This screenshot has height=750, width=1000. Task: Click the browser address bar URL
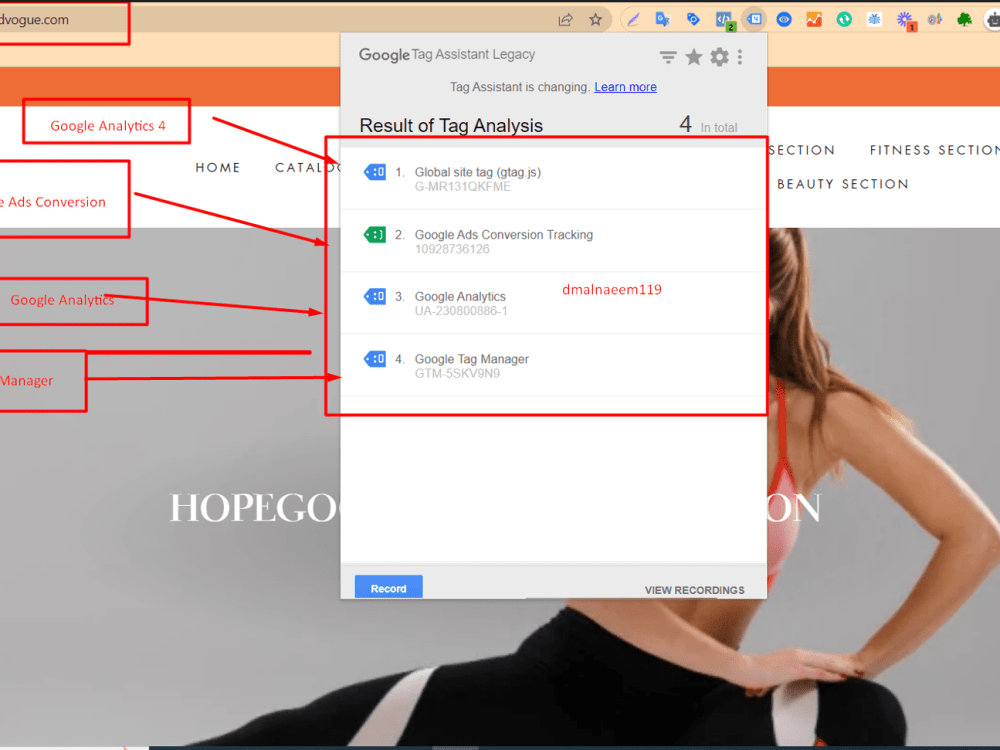[x=34, y=20]
